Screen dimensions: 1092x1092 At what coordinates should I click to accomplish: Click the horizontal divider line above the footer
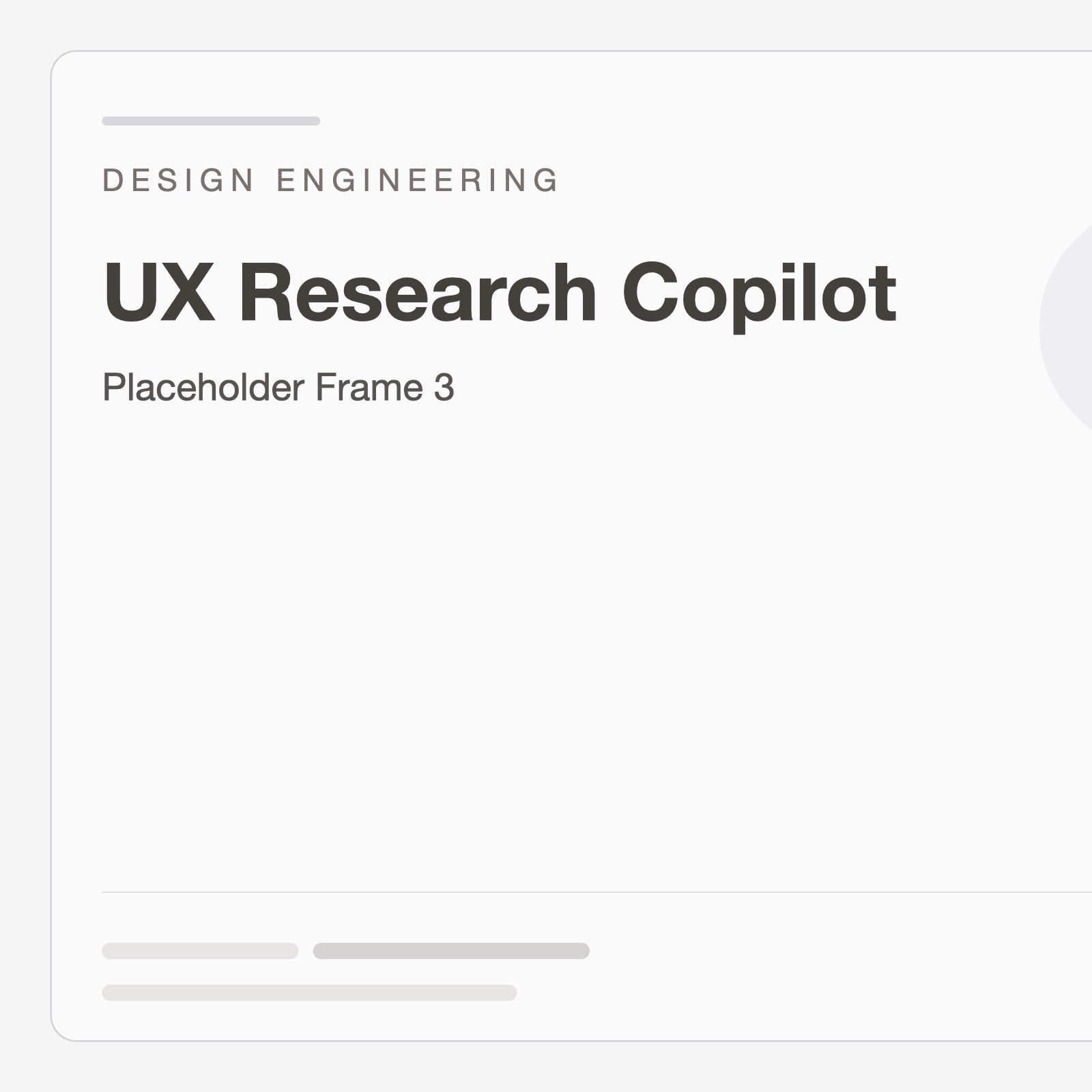tap(546, 892)
